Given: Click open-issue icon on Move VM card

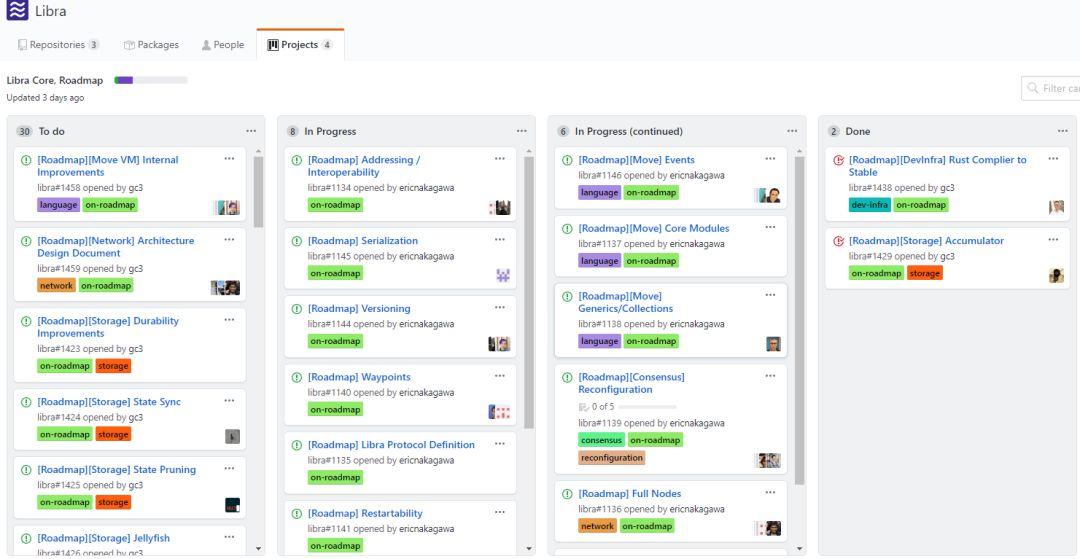Looking at the screenshot, I should 26,160.
